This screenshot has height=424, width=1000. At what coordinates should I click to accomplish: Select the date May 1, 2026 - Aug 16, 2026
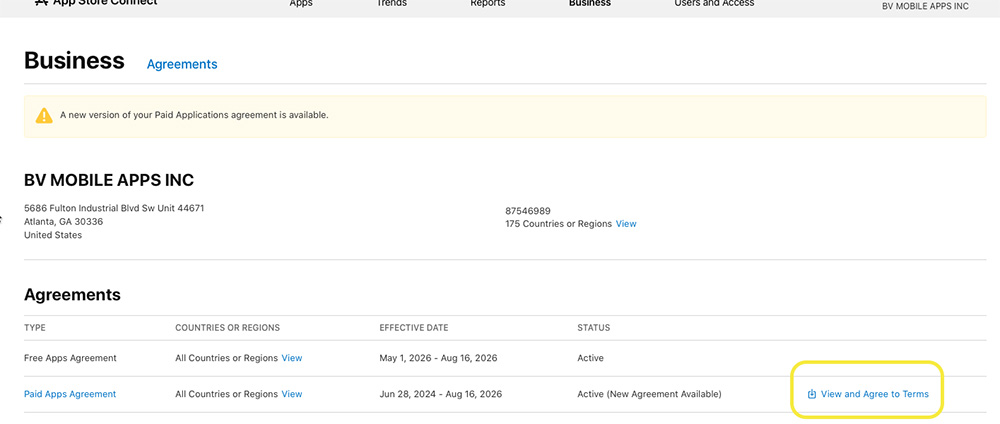(438, 358)
